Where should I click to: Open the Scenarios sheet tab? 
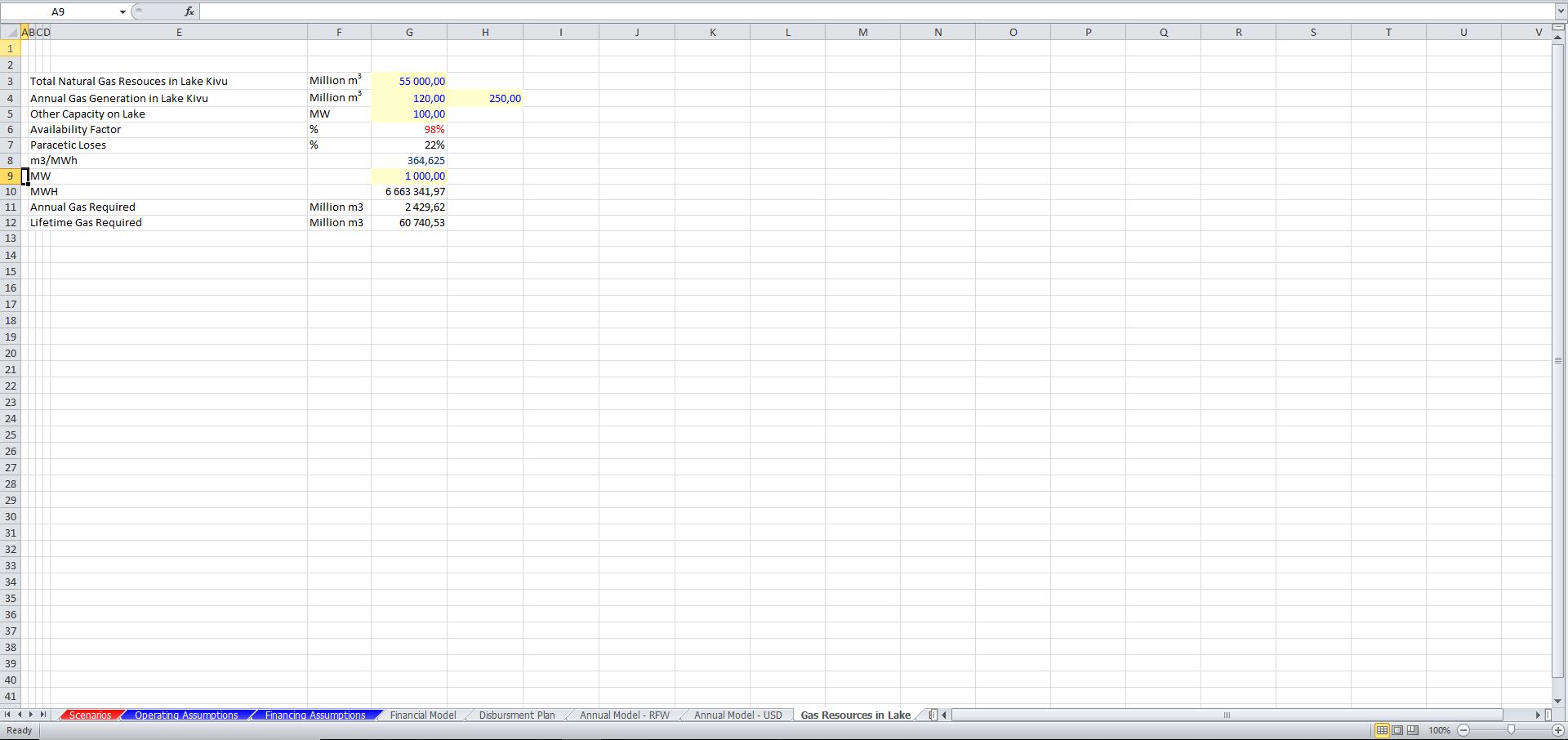(90, 715)
